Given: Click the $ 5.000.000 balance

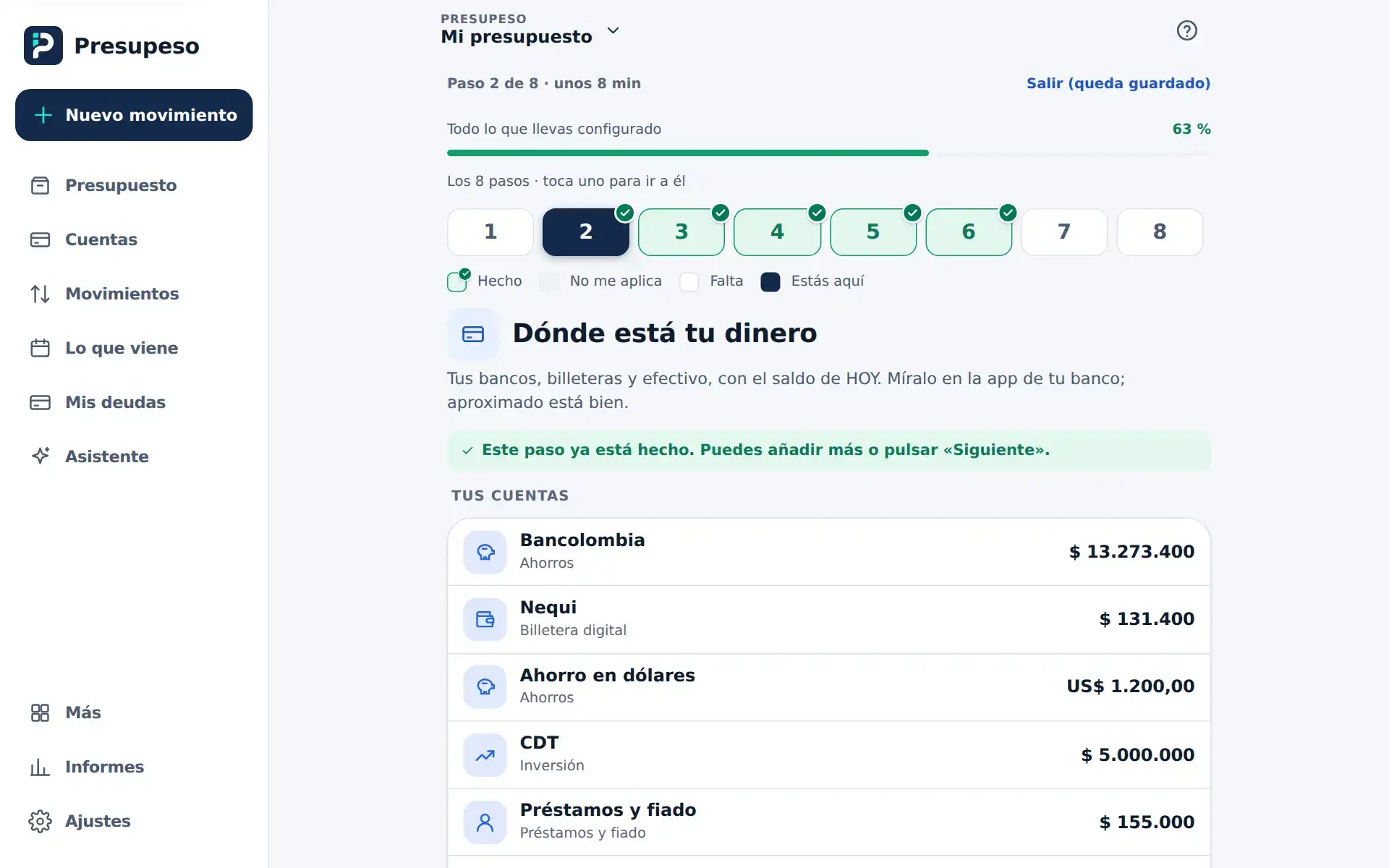Looking at the screenshot, I should click(1138, 755).
